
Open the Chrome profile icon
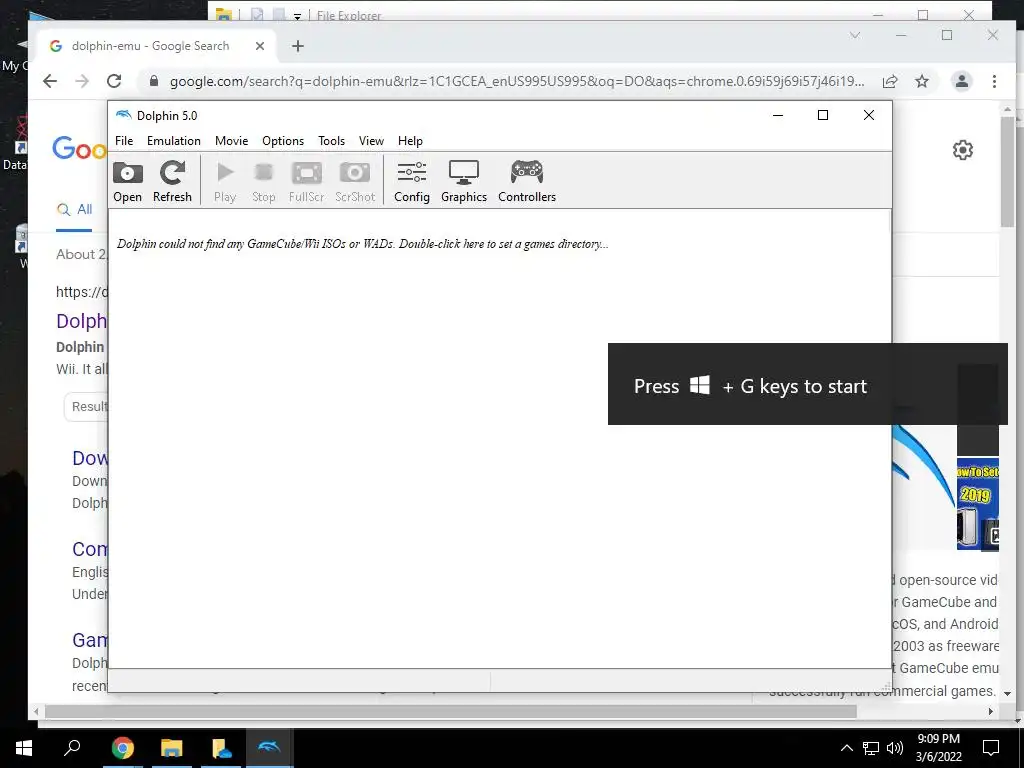click(x=962, y=81)
